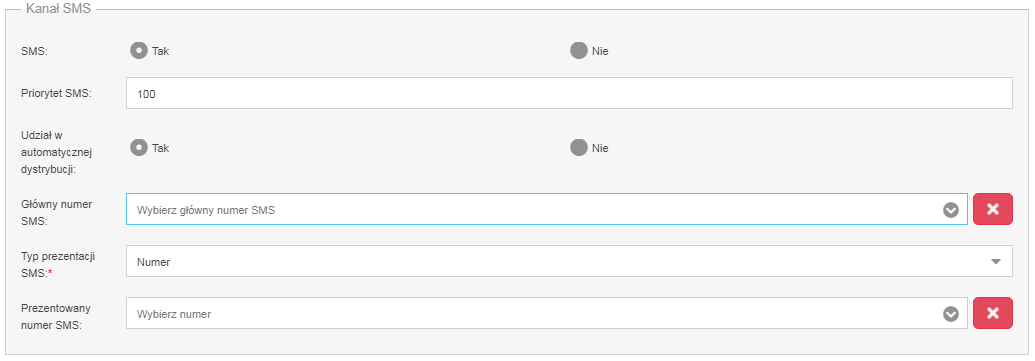Expand the Wybierz numer combo box
This screenshot has width=1035, height=361.
(547, 313)
